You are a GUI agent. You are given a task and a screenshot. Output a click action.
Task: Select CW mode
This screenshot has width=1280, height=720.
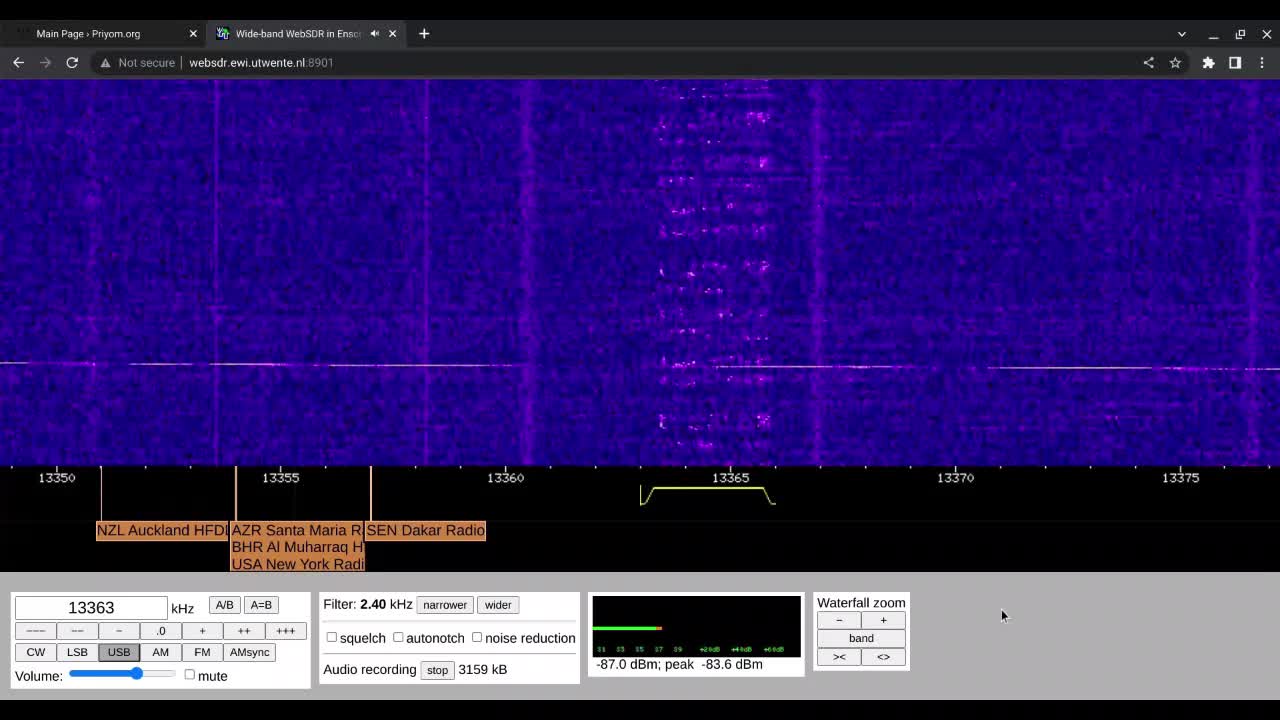click(x=35, y=652)
